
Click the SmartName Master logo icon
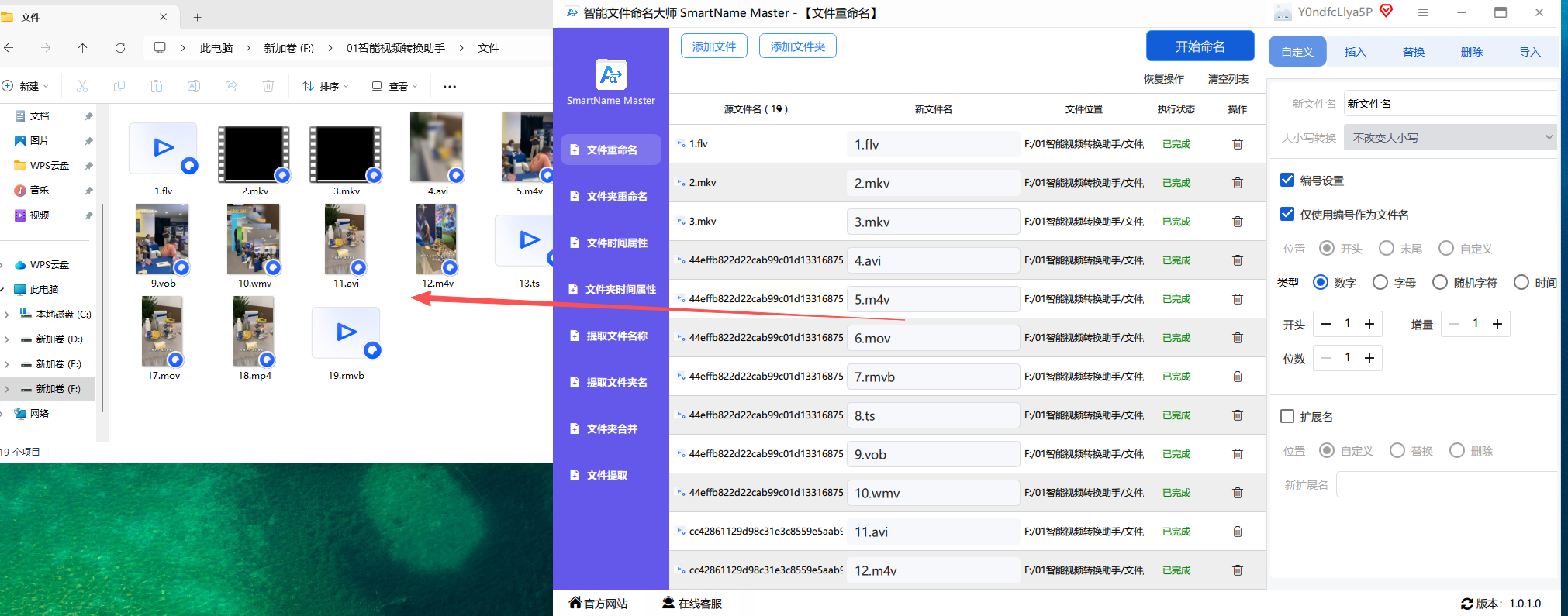click(611, 74)
